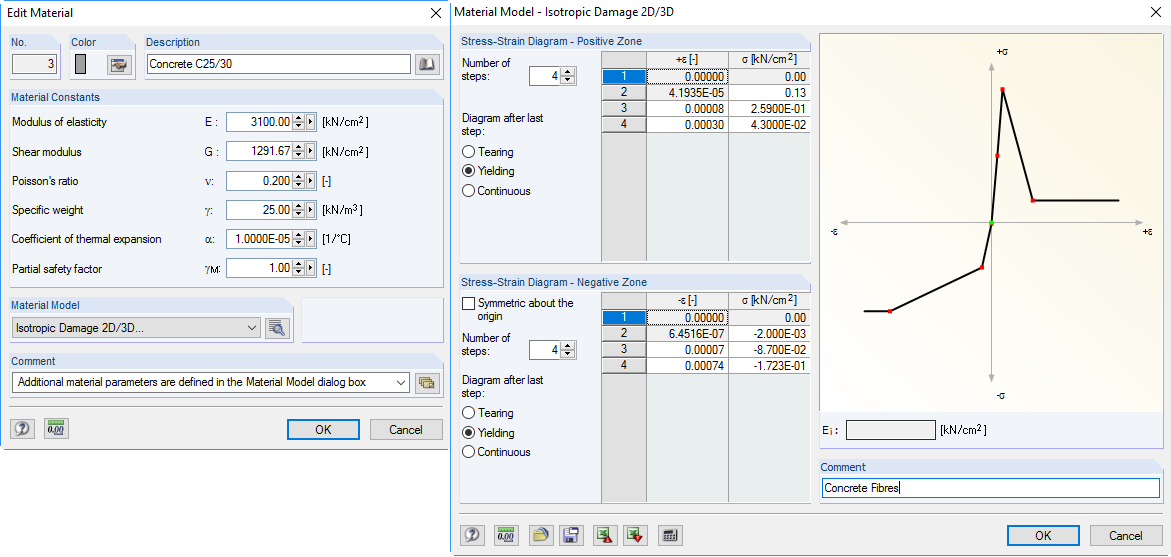Screen dimensions: 1171x557
Task: Select negative zone row header 3
Action: tap(624, 350)
